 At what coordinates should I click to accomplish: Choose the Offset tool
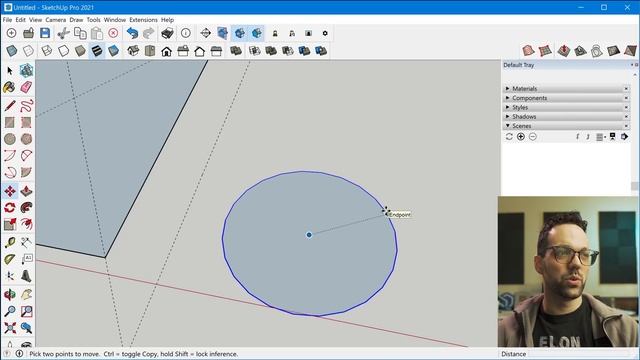pos(27,224)
